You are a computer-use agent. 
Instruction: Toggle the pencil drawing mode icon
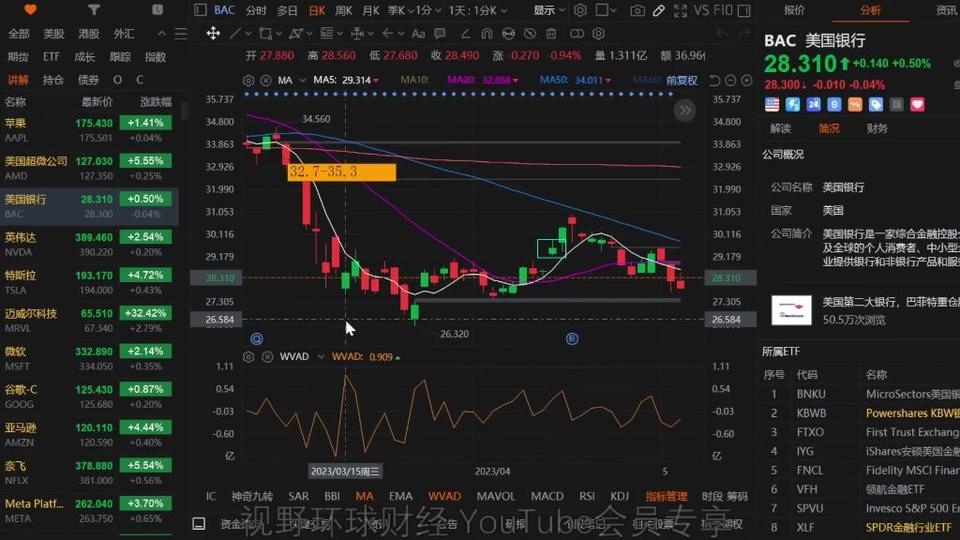click(659, 10)
